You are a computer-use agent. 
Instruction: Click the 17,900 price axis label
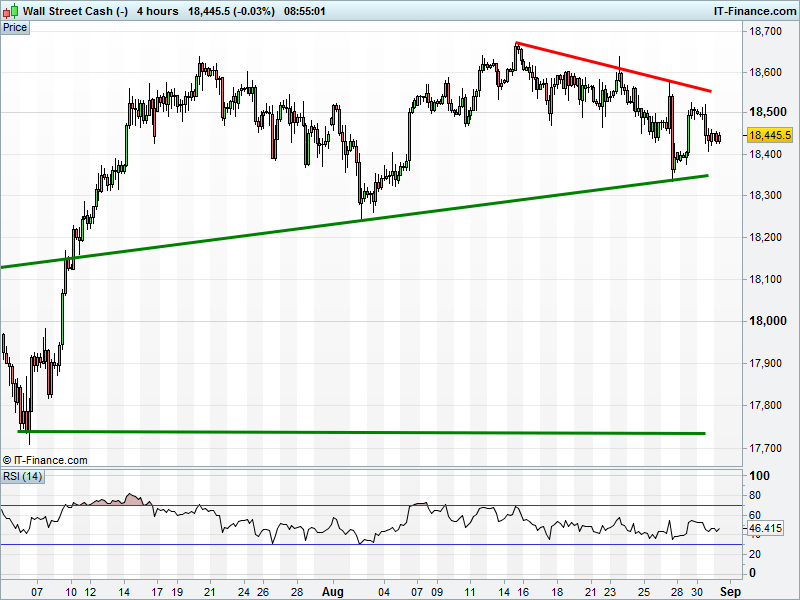click(765, 363)
